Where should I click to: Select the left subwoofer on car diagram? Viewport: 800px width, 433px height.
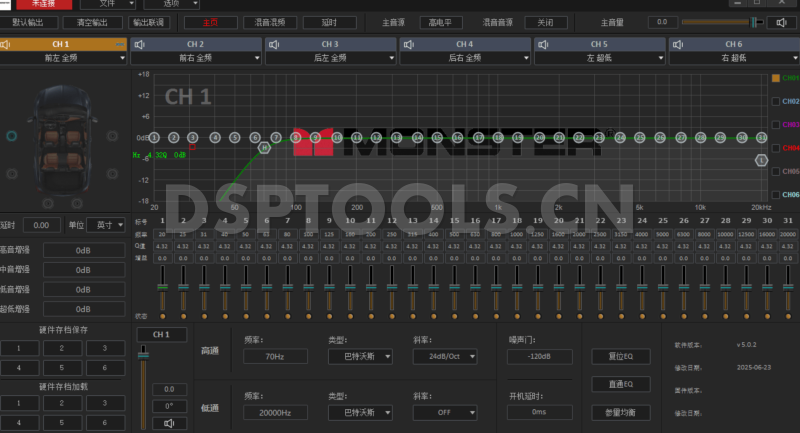pos(48,203)
